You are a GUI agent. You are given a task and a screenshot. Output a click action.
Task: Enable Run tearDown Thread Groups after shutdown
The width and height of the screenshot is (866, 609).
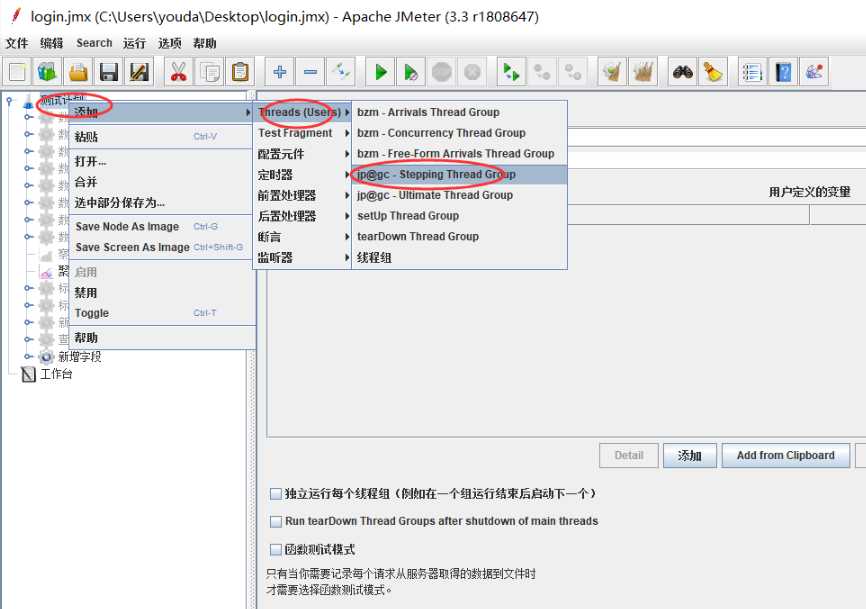click(x=276, y=521)
